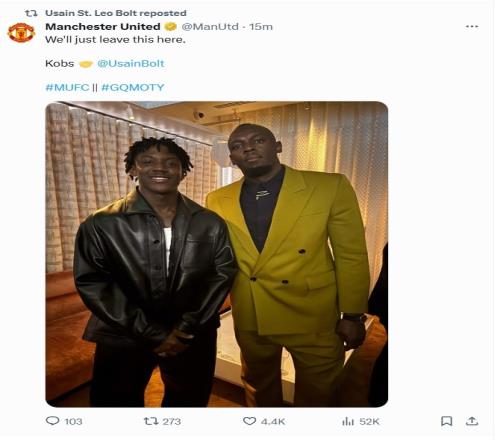This screenshot has height=440, width=500.
Task: Click the 15m timestamp
Action: [261, 26]
